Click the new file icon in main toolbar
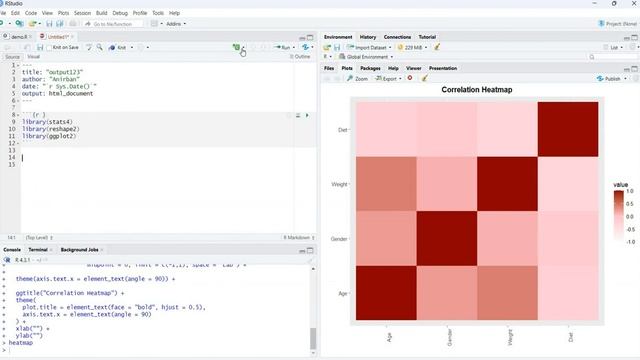 tap(2, 24)
